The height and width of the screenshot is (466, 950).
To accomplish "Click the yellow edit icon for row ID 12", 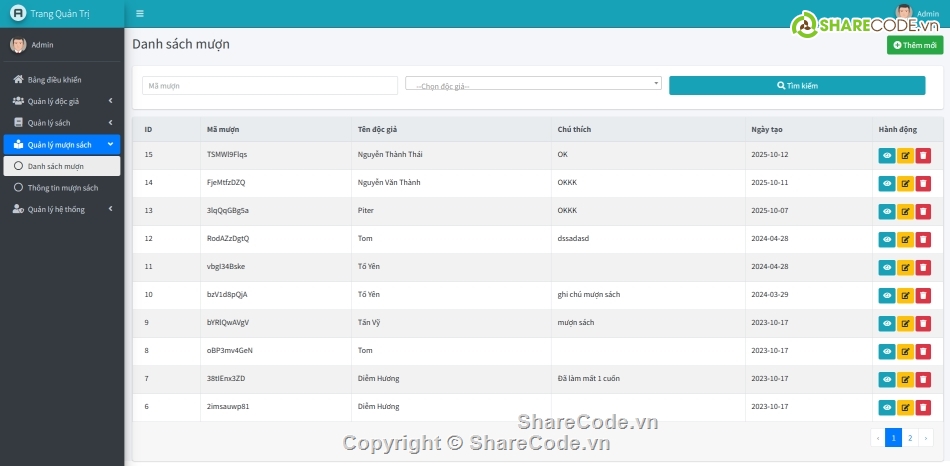I will tap(905, 239).
